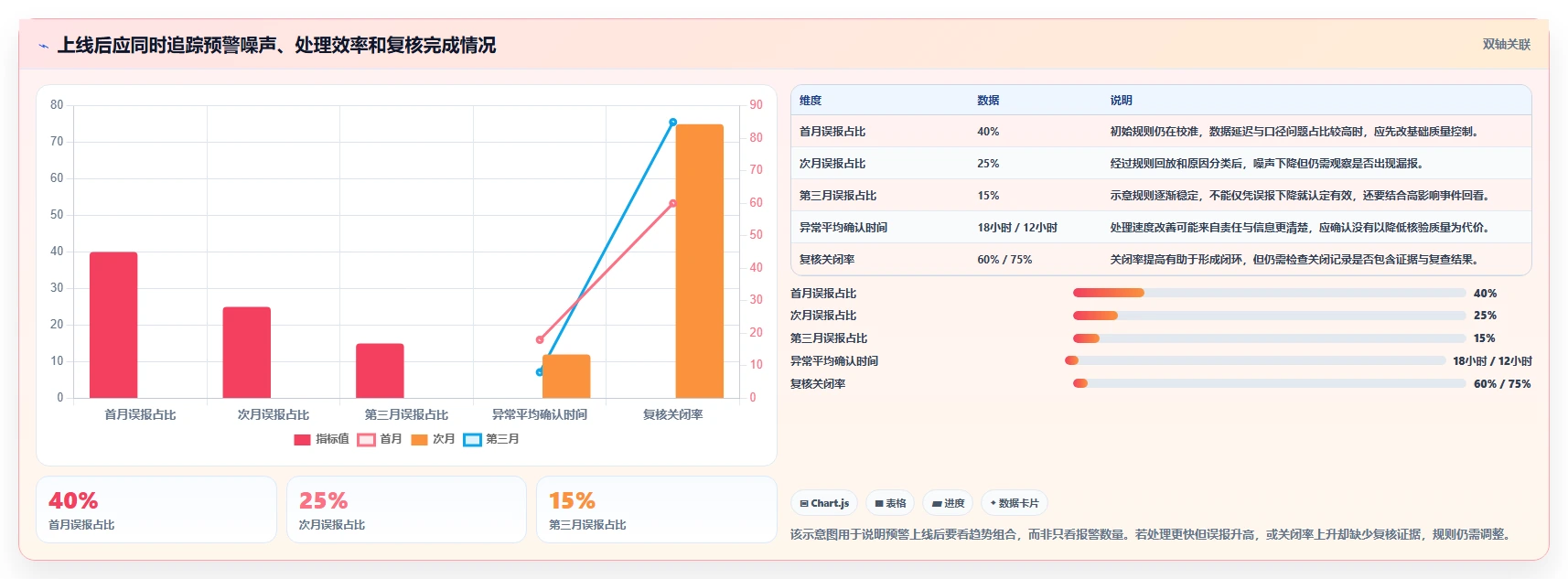Click the 15% 第三月误报占比 data card
Image resolution: width=1568 pixels, height=579 pixels.
pos(657,509)
